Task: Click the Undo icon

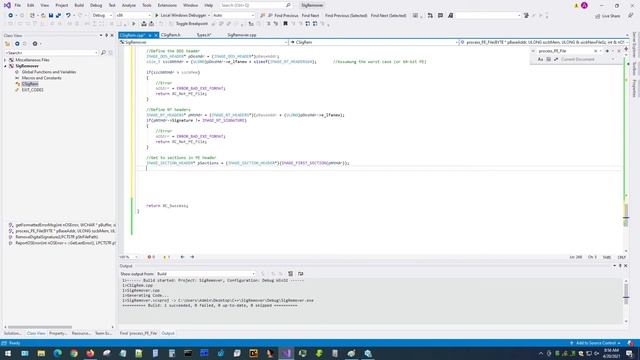Action: 68,16
